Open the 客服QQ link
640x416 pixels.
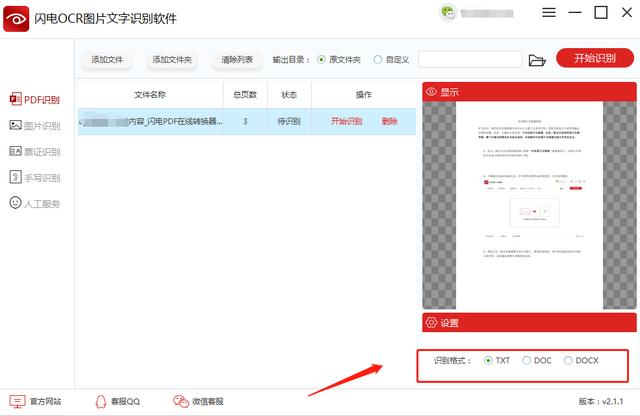[117, 402]
